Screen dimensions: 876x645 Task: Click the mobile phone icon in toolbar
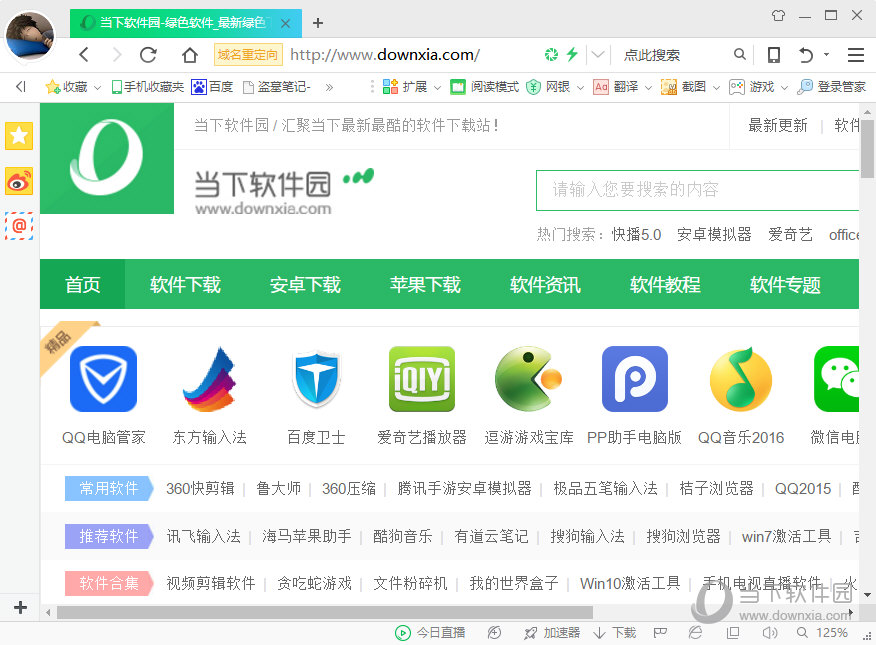[x=773, y=55]
